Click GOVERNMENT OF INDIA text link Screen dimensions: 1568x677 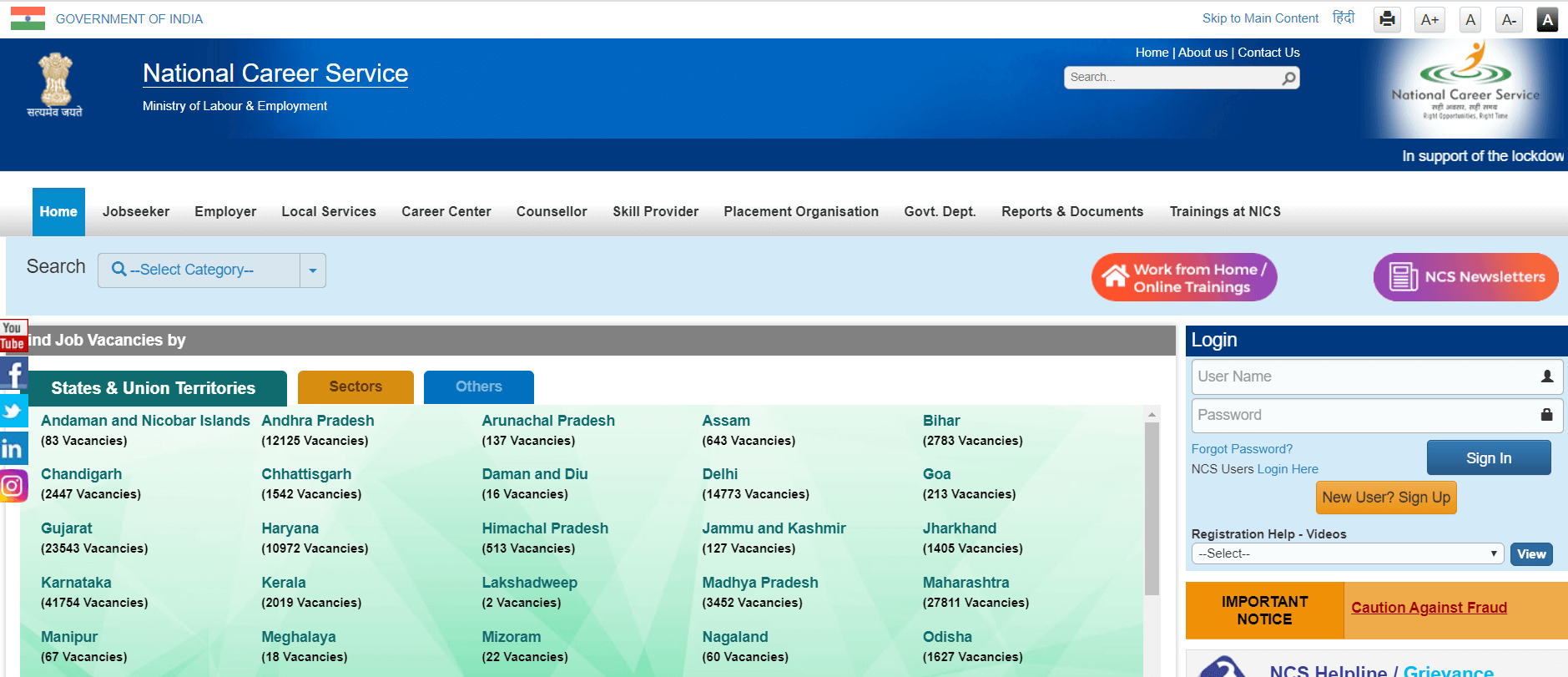coord(129,19)
